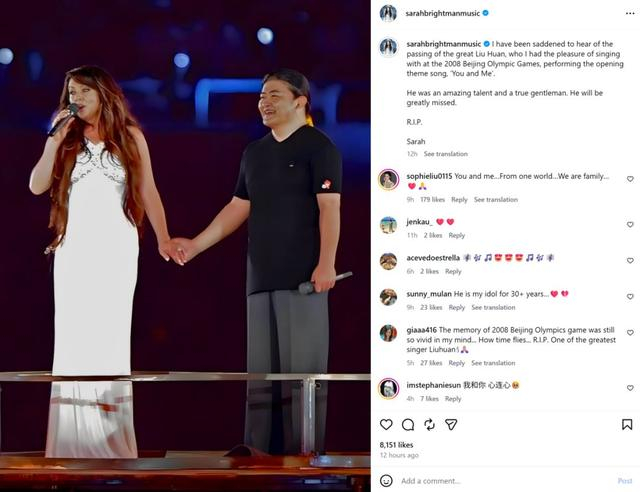640x492 pixels.
Task: Repost using the circular arrows icon
Action: (x=429, y=425)
